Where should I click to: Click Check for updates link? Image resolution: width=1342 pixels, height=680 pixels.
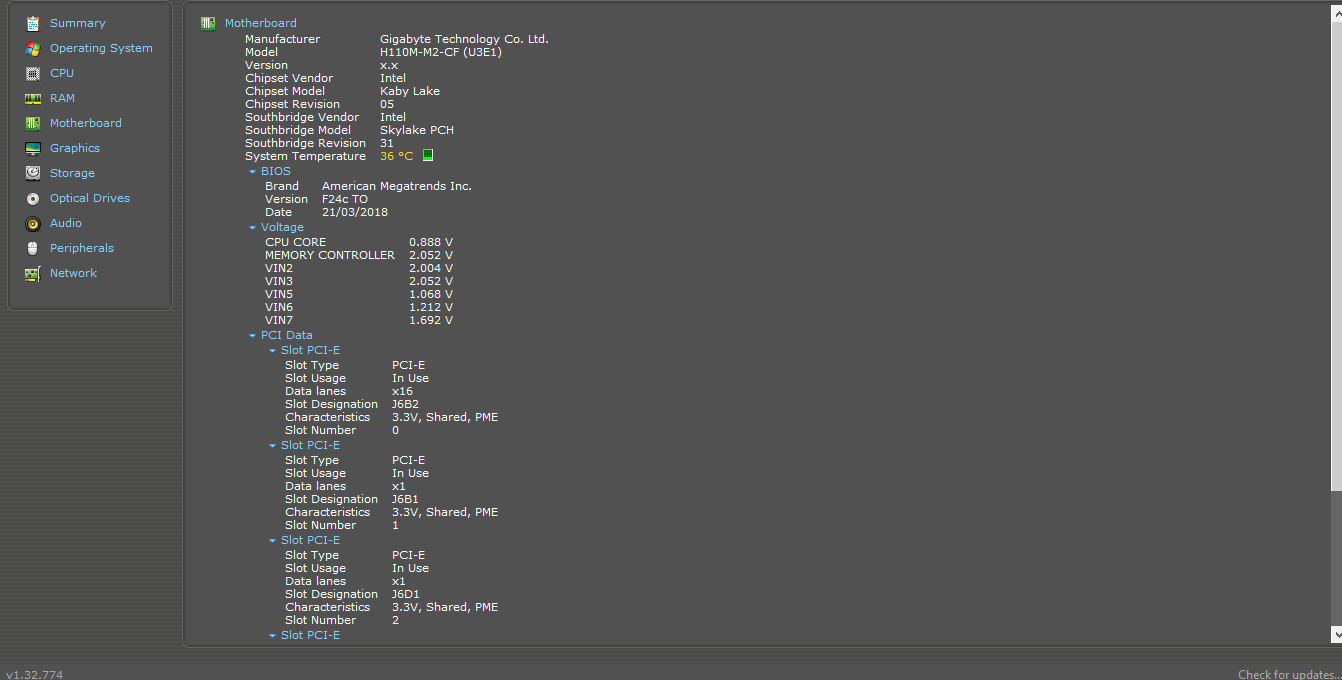(1289, 675)
